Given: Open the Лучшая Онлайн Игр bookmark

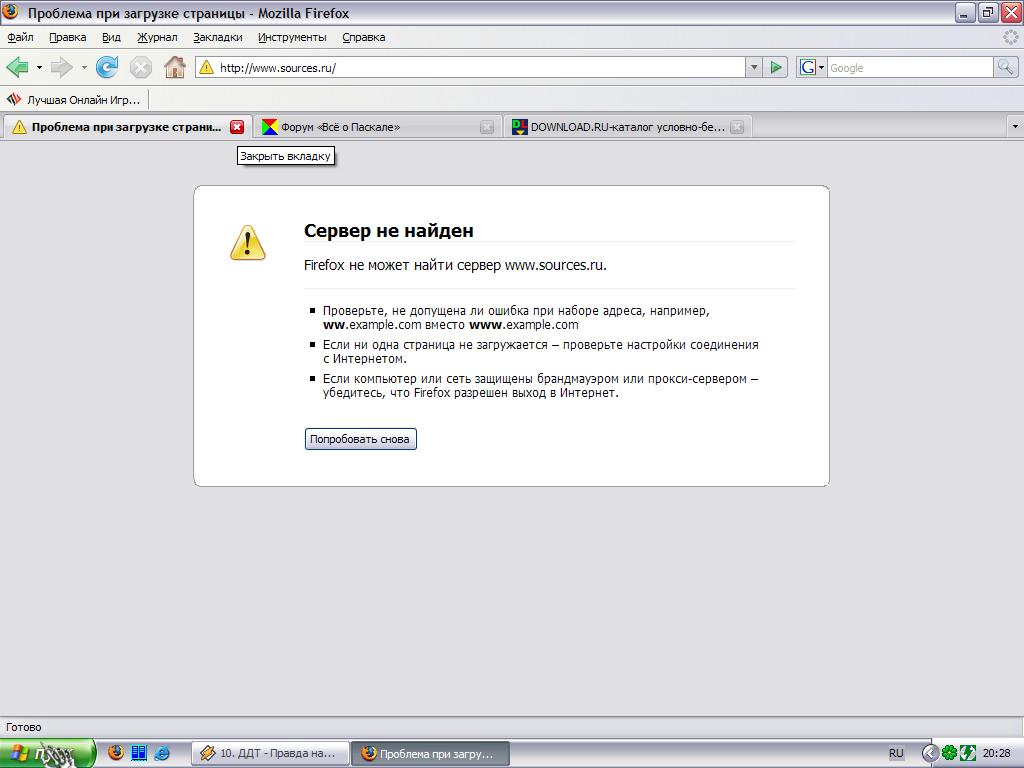Looking at the screenshot, I should (74, 99).
